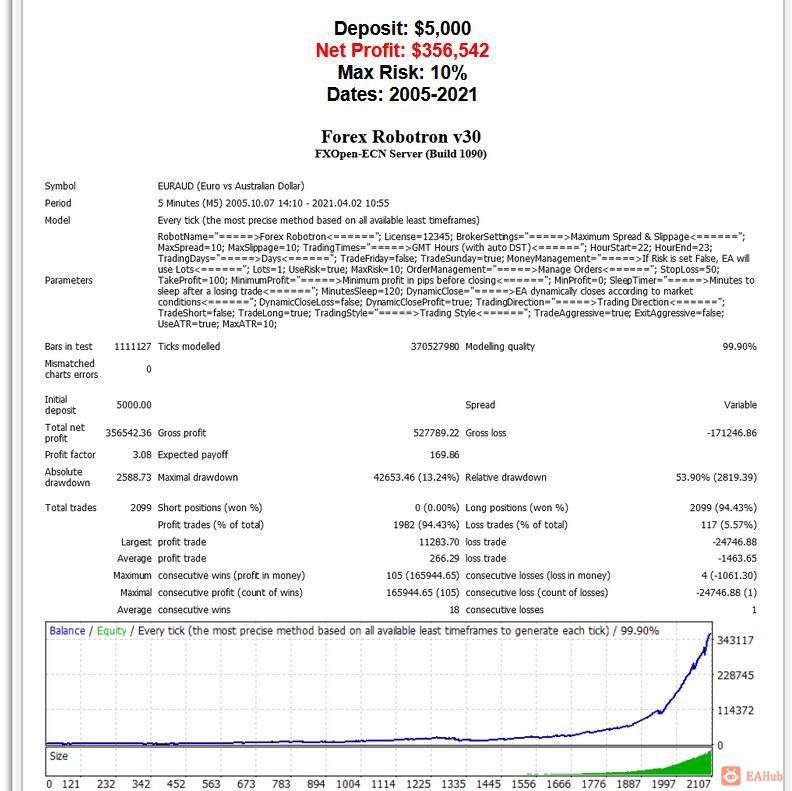792x791 pixels.
Task: Click the relative drawdown value "53.90% (2819.39)"
Action: click(716, 477)
